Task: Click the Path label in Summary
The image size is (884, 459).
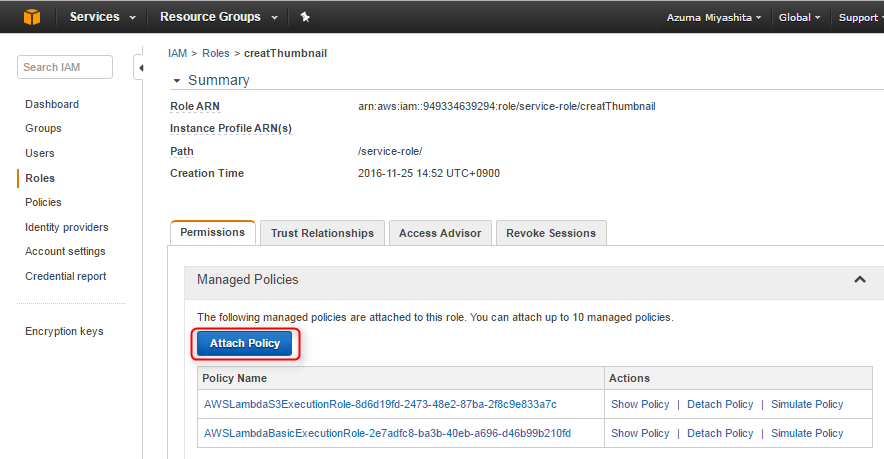Action: pyautogui.click(x=182, y=151)
